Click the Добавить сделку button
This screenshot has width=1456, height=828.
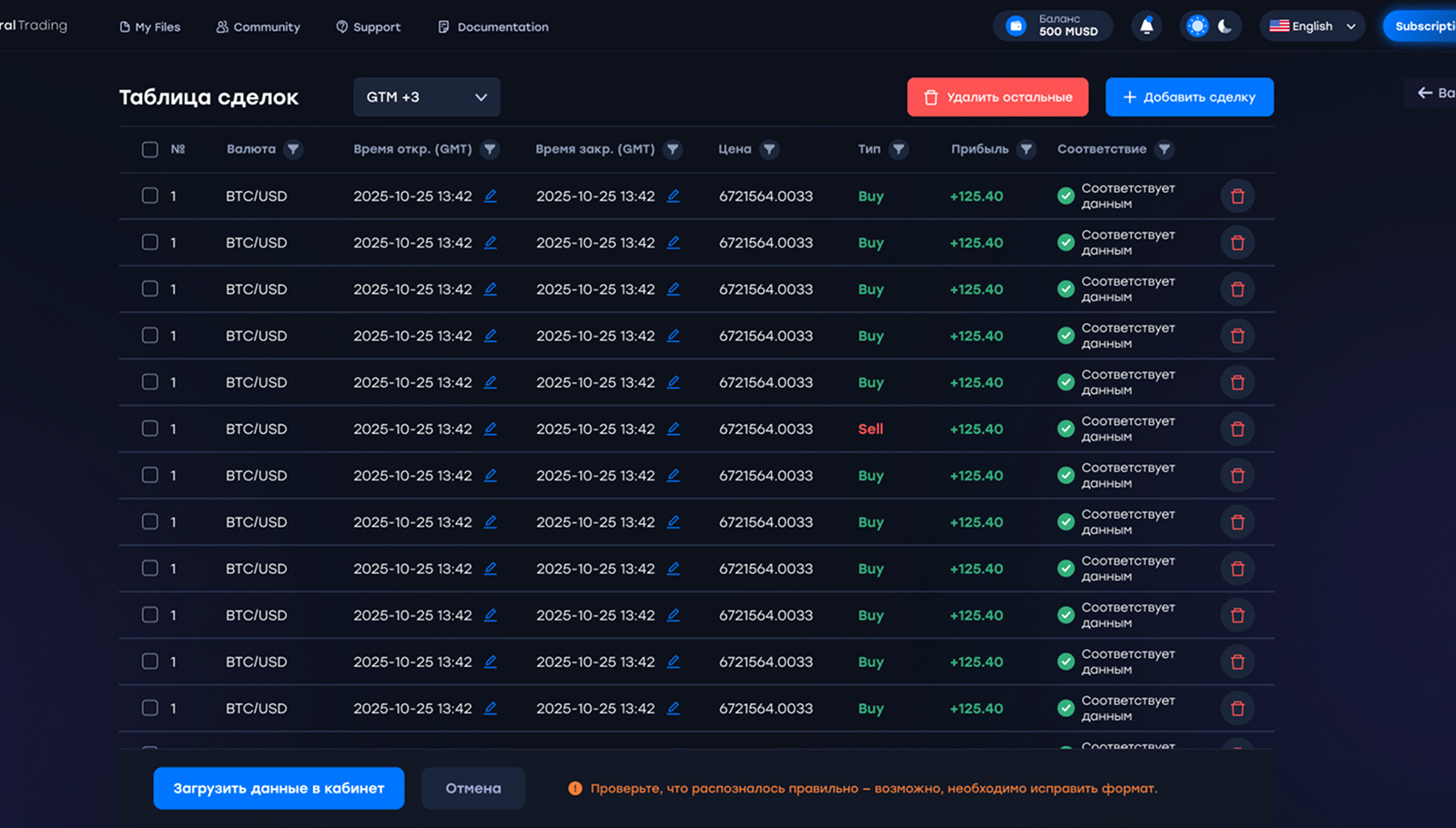pyautogui.click(x=1189, y=96)
